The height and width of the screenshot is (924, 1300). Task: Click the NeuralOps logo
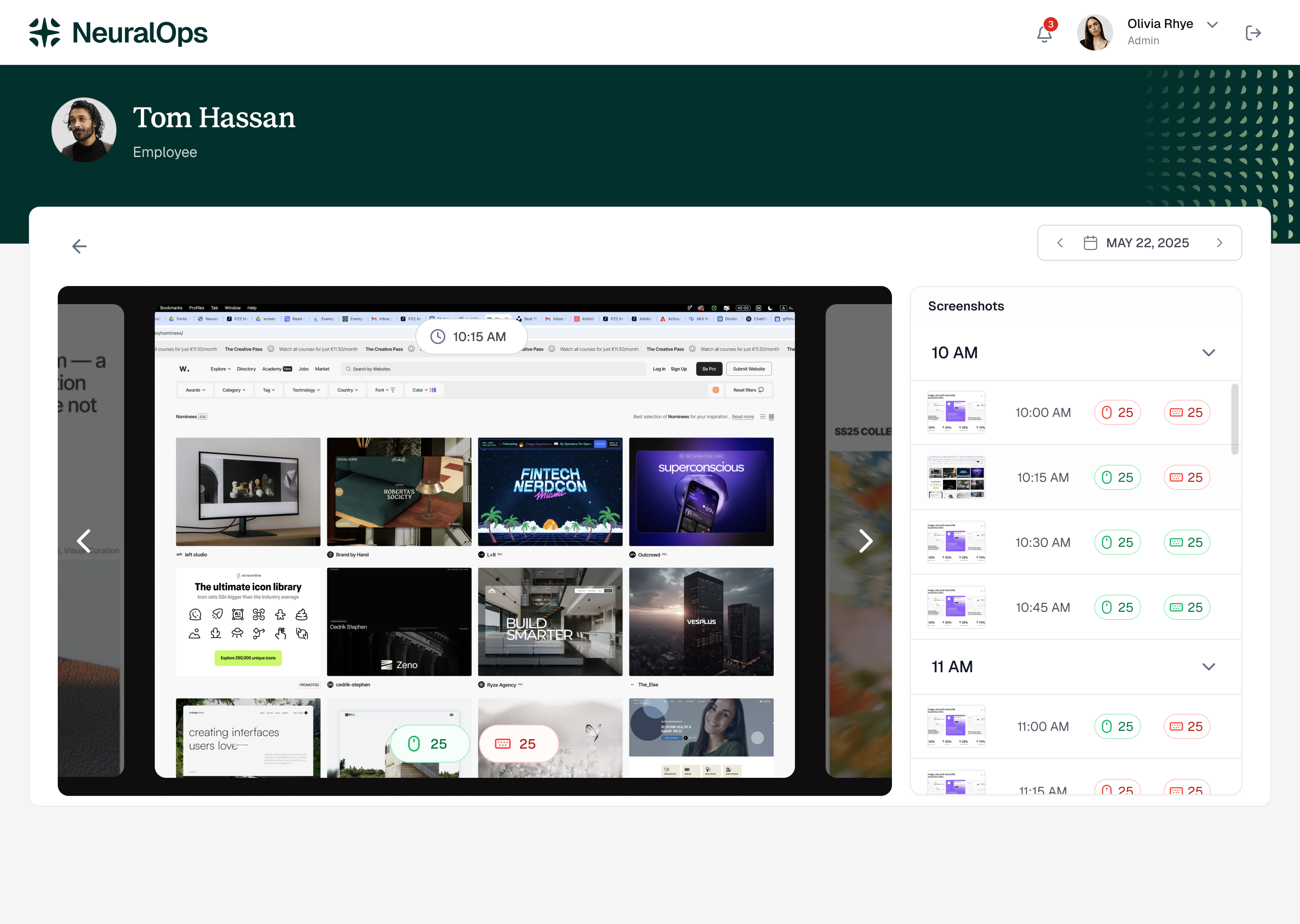click(118, 32)
